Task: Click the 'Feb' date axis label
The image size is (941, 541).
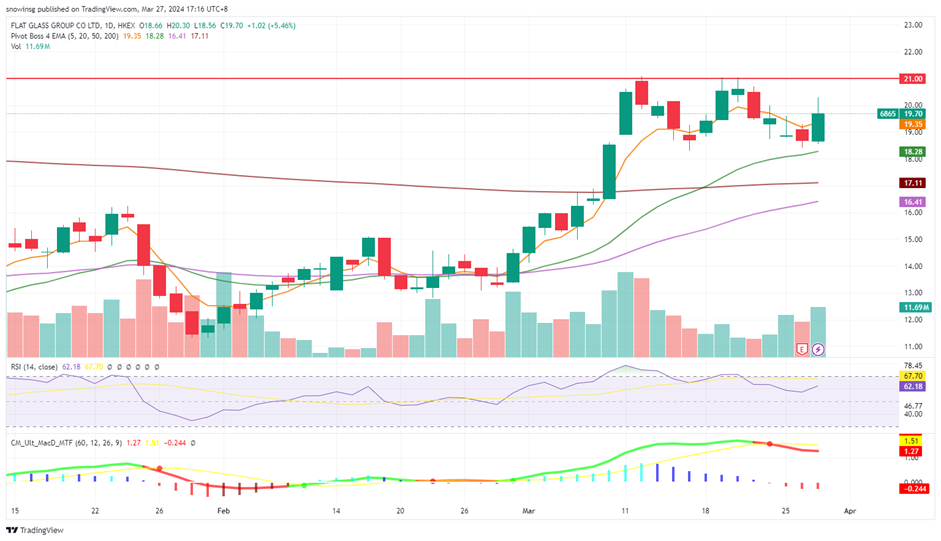Action: coord(223,511)
